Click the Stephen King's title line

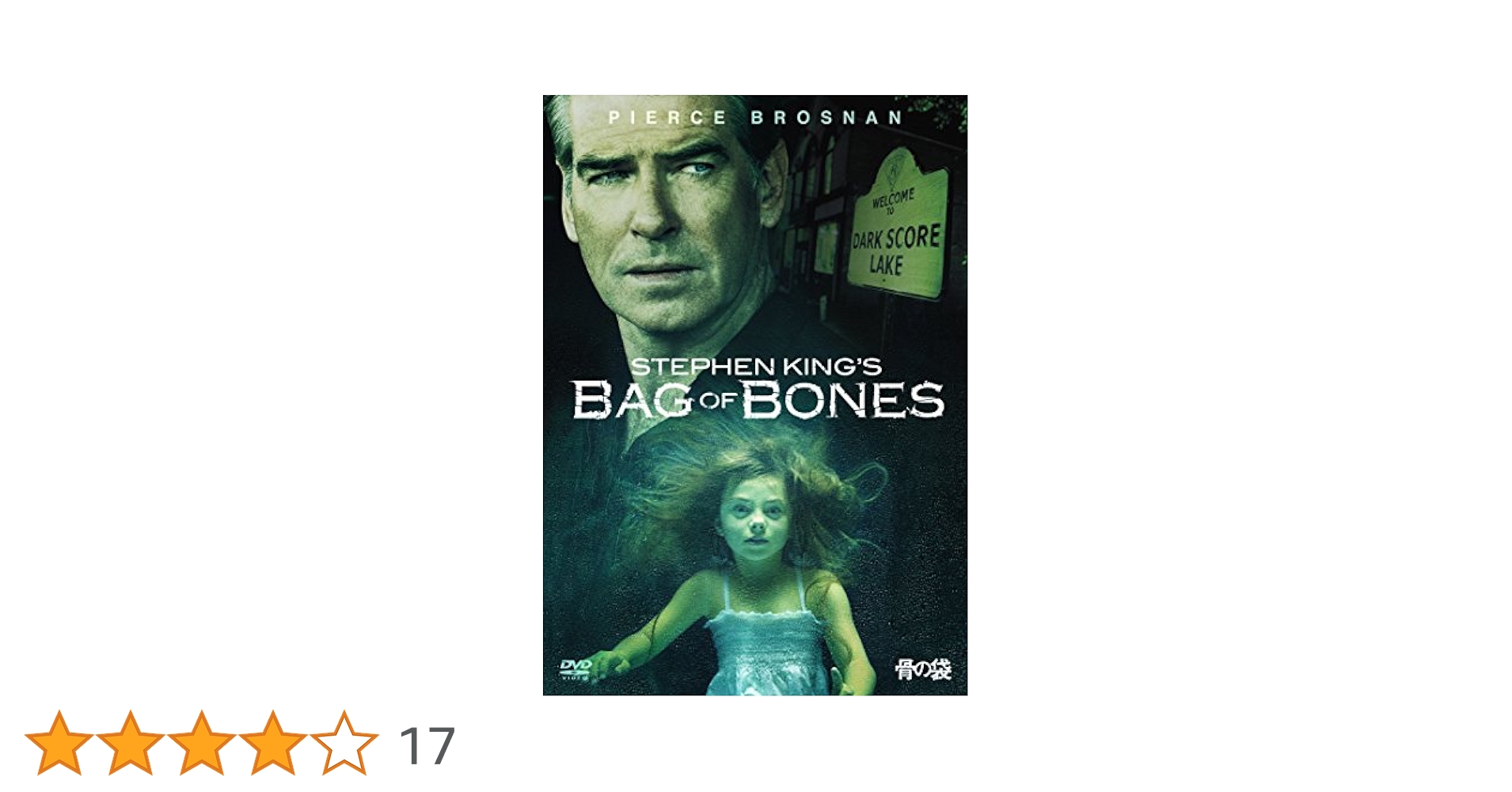756,367
